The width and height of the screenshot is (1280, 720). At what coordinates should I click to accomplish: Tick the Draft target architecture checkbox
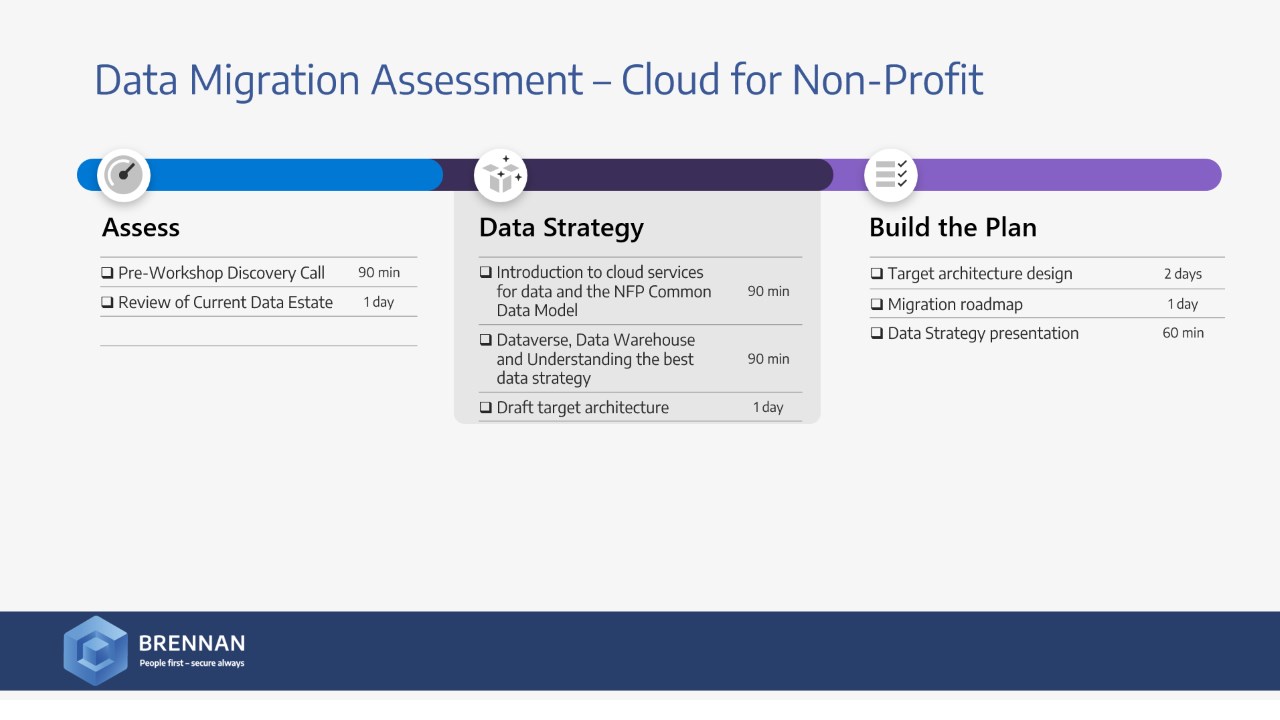click(x=486, y=407)
